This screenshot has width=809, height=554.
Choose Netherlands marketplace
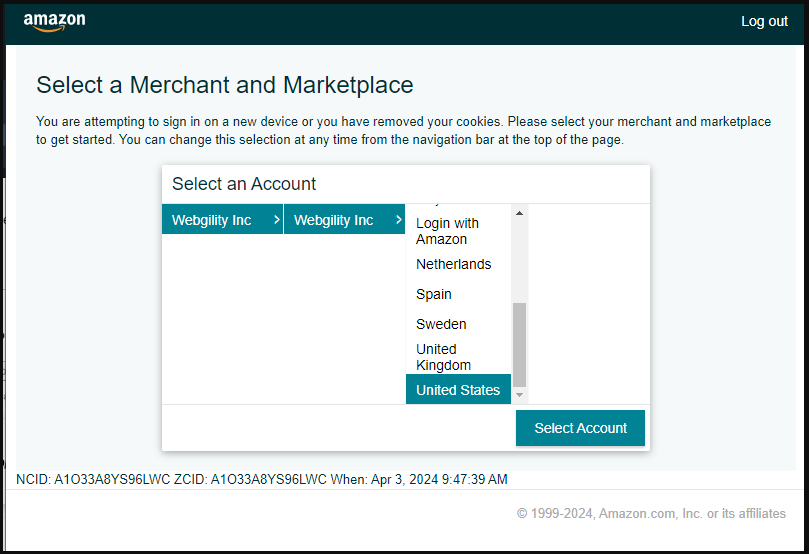coord(458,264)
